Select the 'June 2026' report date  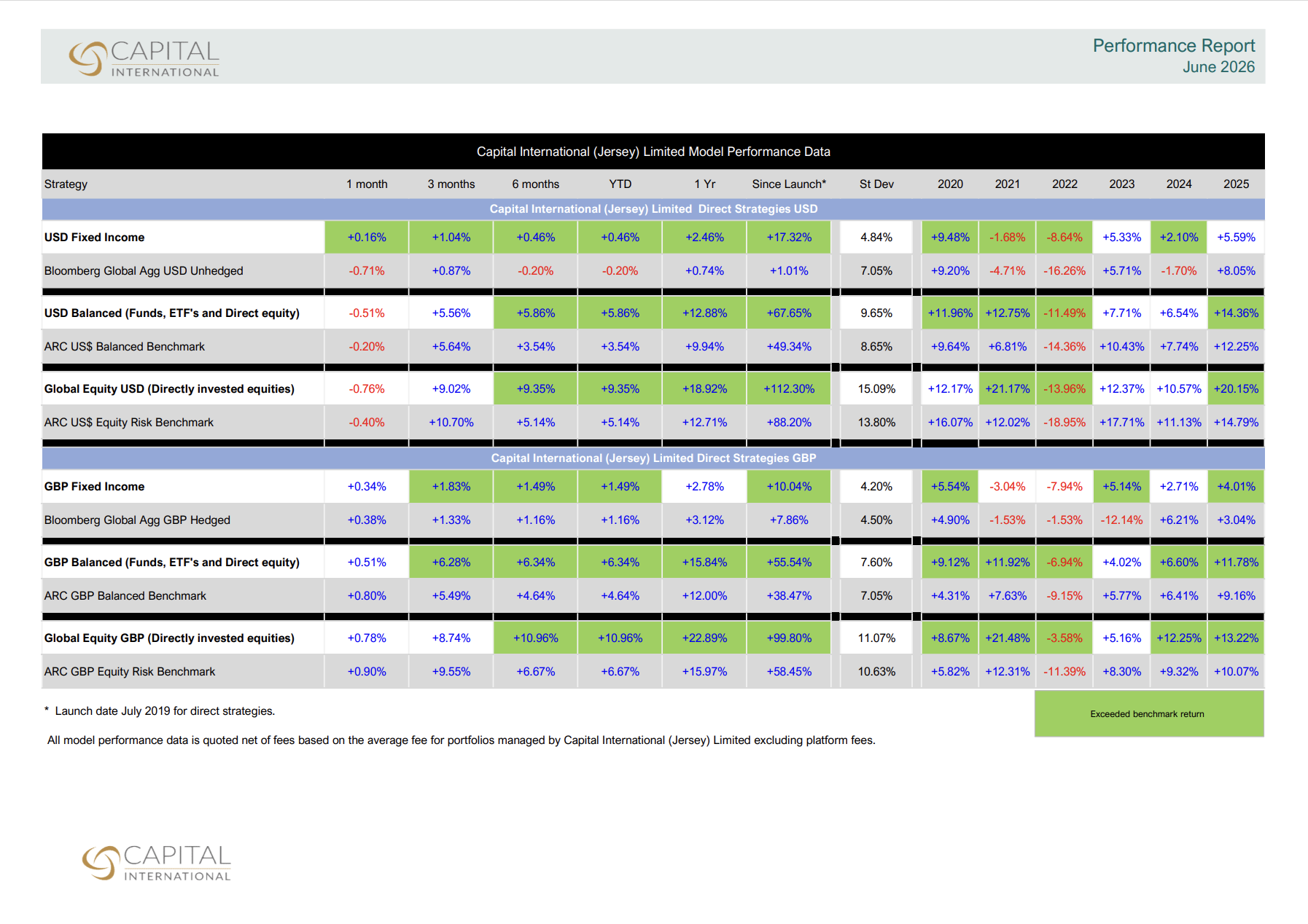tap(1218, 67)
